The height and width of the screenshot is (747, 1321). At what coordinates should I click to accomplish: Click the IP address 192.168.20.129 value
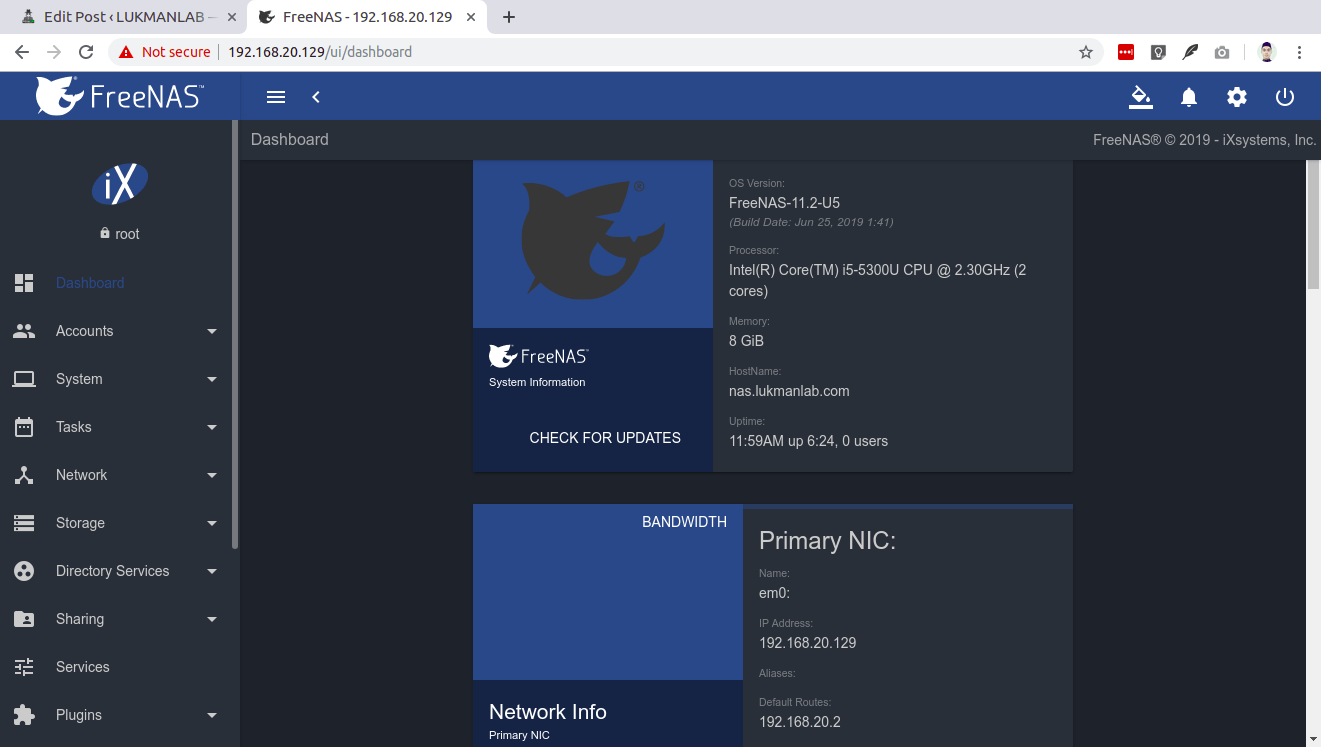(x=807, y=643)
